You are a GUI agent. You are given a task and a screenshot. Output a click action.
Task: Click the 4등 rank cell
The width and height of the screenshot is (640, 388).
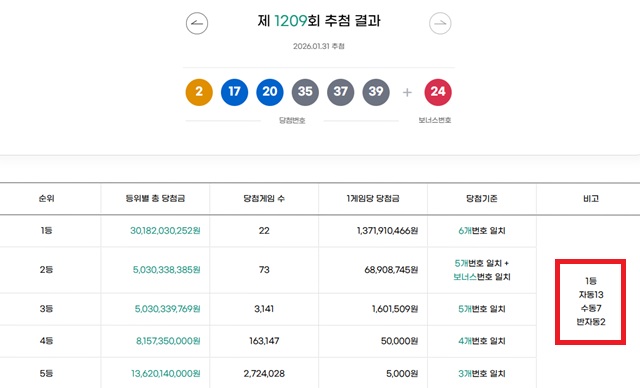(47, 341)
